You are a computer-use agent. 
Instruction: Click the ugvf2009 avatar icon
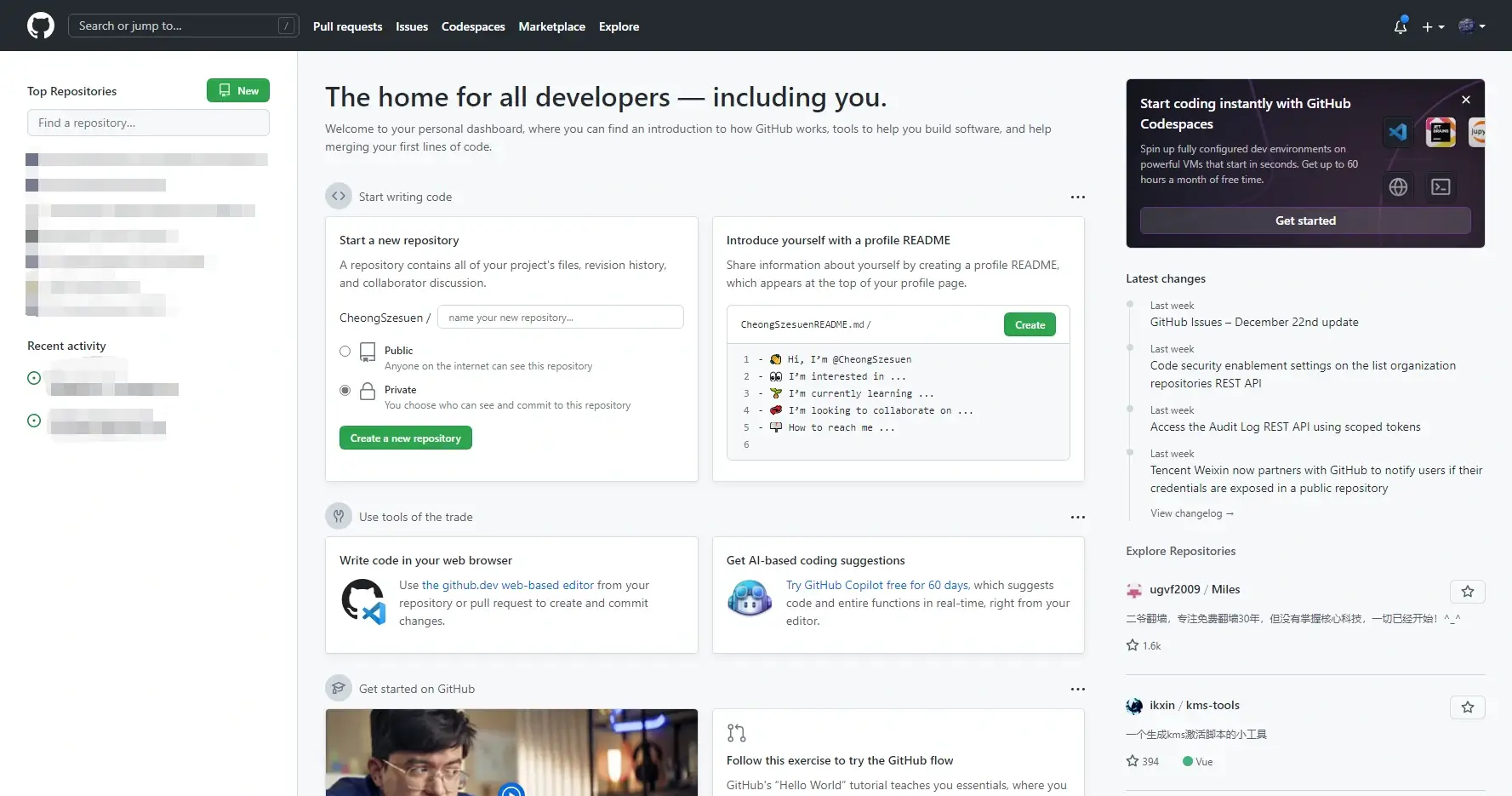pyautogui.click(x=1134, y=590)
